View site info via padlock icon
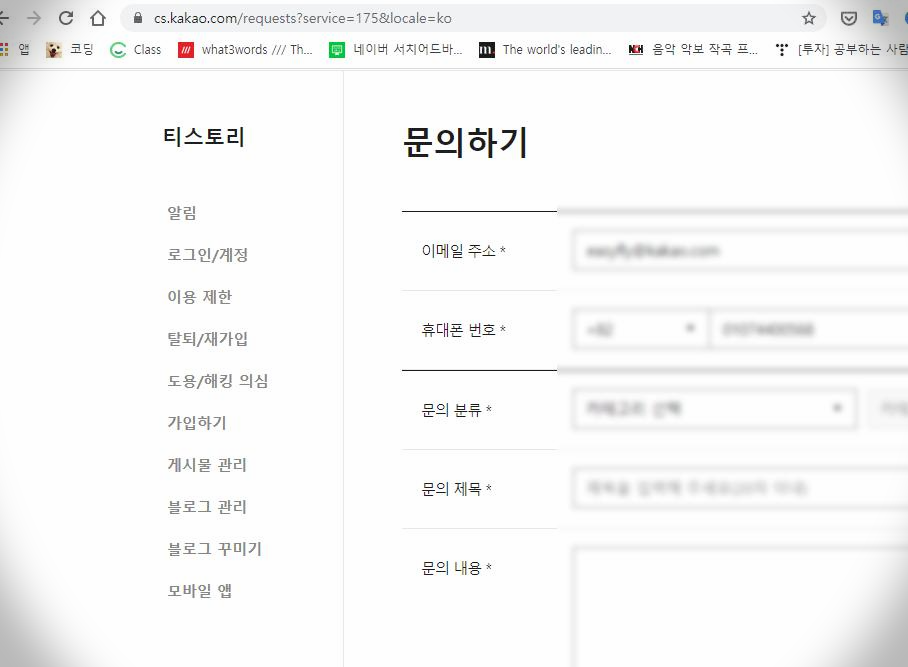The width and height of the screenshot is (908, 667). (x=138, y=18)
